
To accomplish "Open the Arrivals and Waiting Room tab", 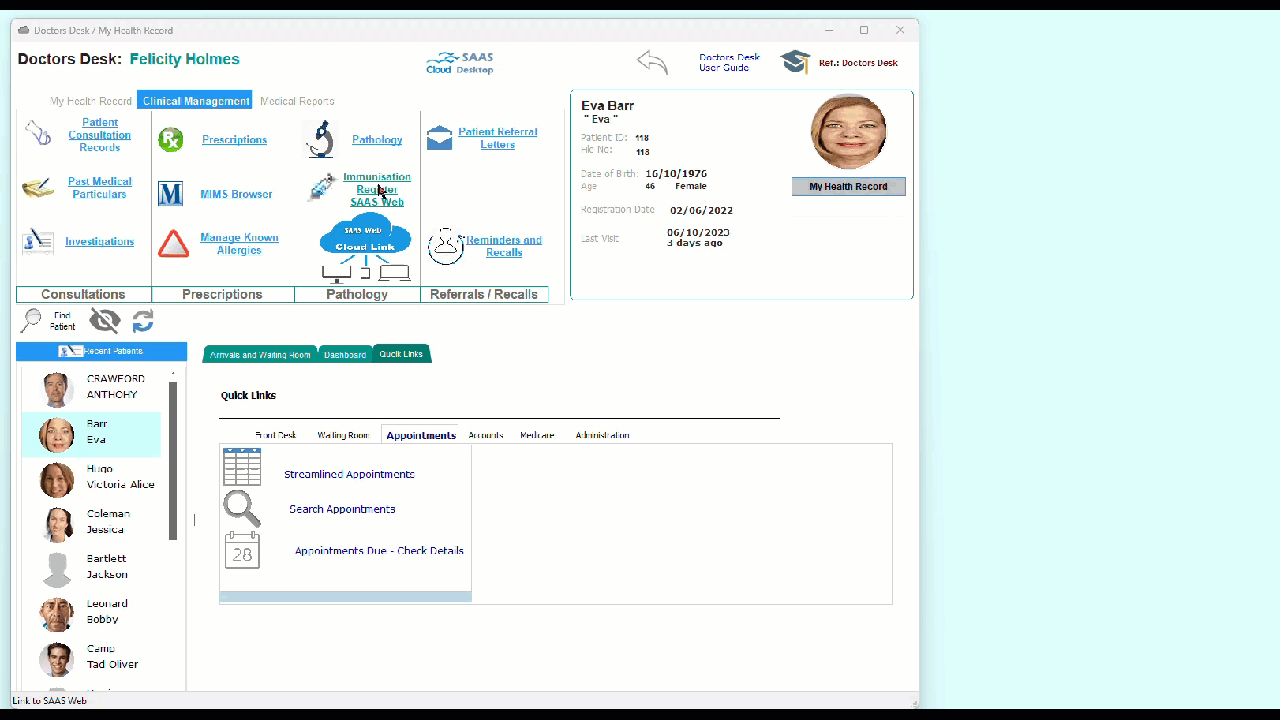I will 260,355.
